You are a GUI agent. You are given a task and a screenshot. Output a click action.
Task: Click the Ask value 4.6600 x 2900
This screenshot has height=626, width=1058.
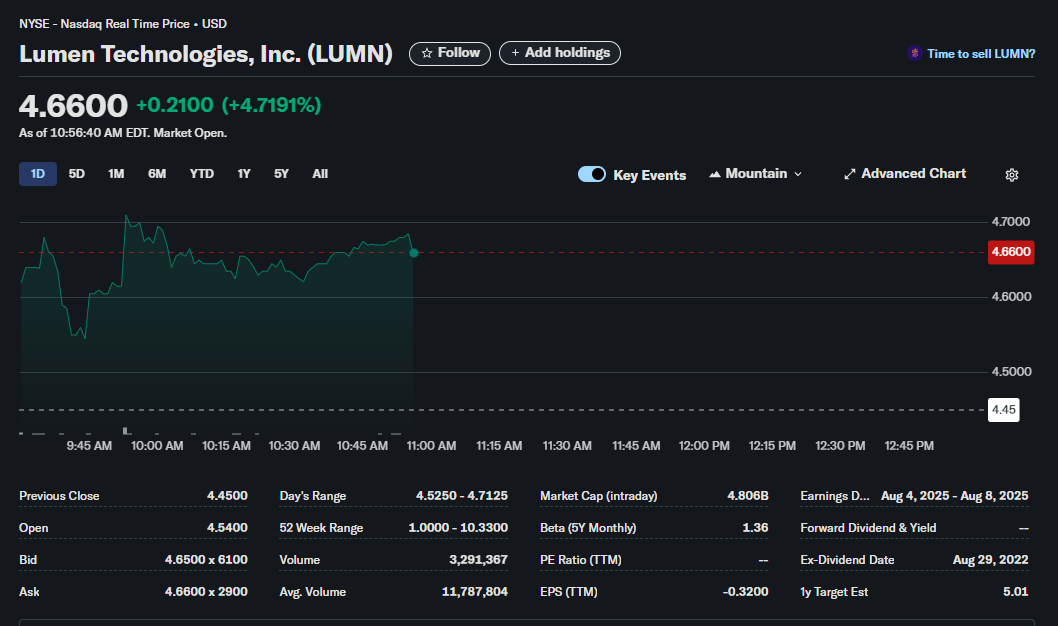[x=206, y=592]
